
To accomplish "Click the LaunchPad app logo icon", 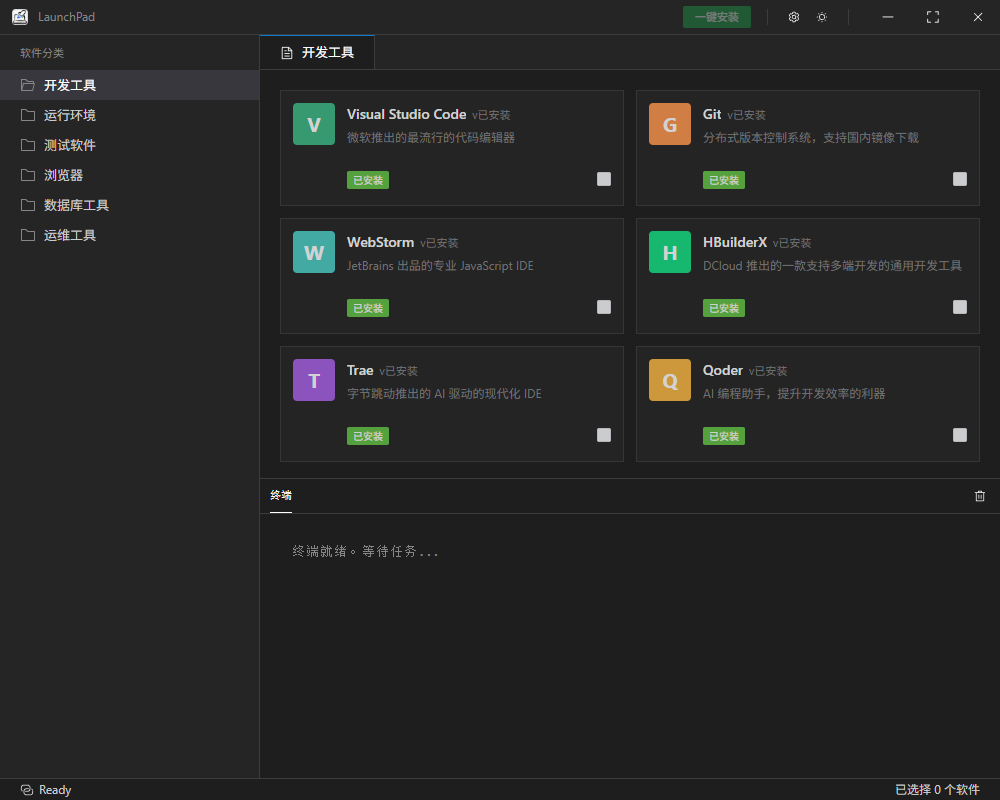I will [x=20, y=17].
